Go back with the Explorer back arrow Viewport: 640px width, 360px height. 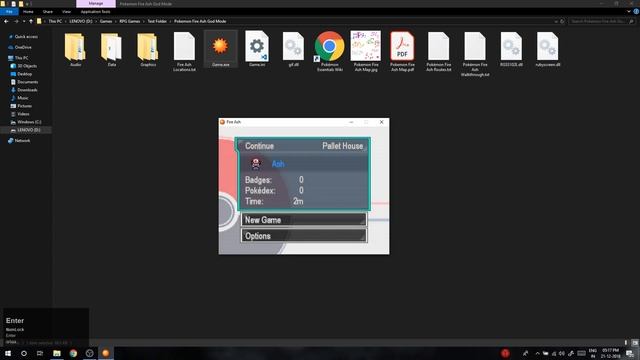point(6,21)
